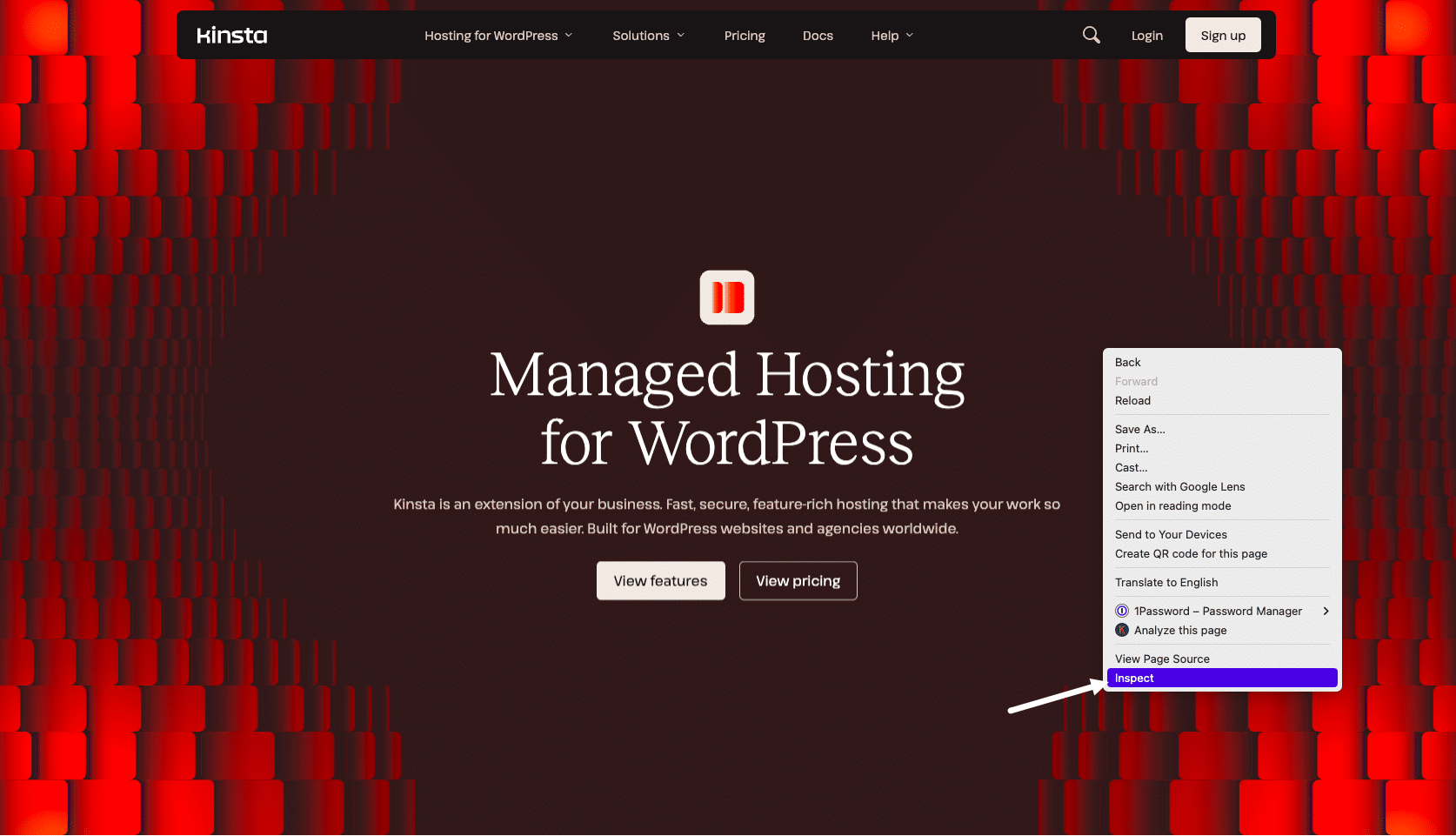Select Translate to English
Screen dimensions: 1456x836
click(x=1222, y=582)
